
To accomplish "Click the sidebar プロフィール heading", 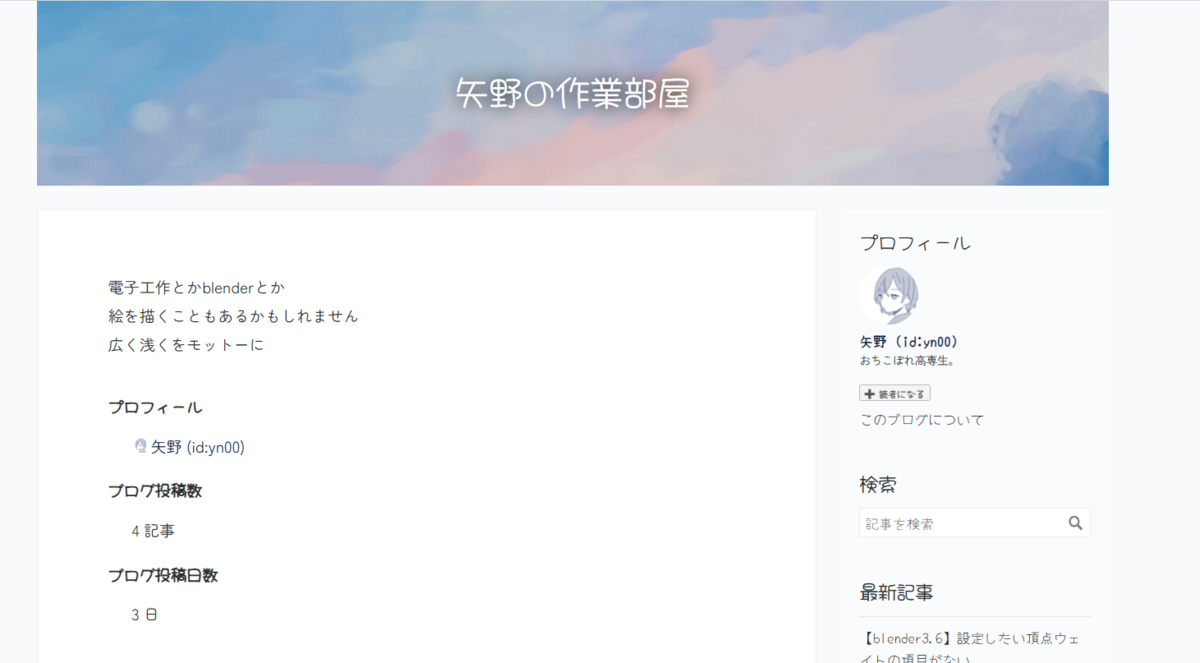I will pyautogui.click(x=915, y=243).
